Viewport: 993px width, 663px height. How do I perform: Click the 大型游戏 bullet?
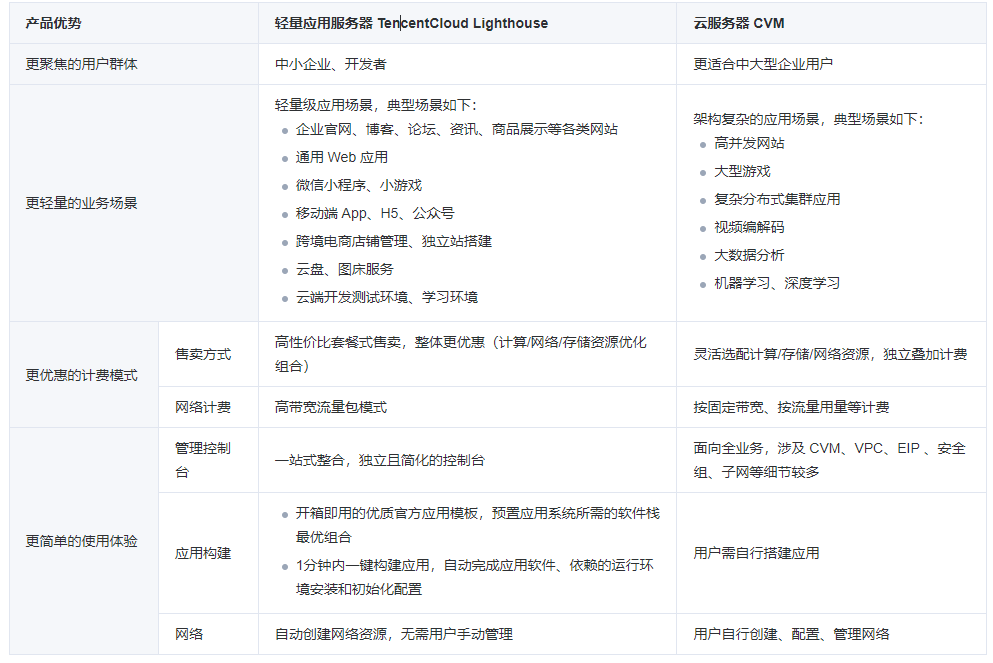(742, 171)
